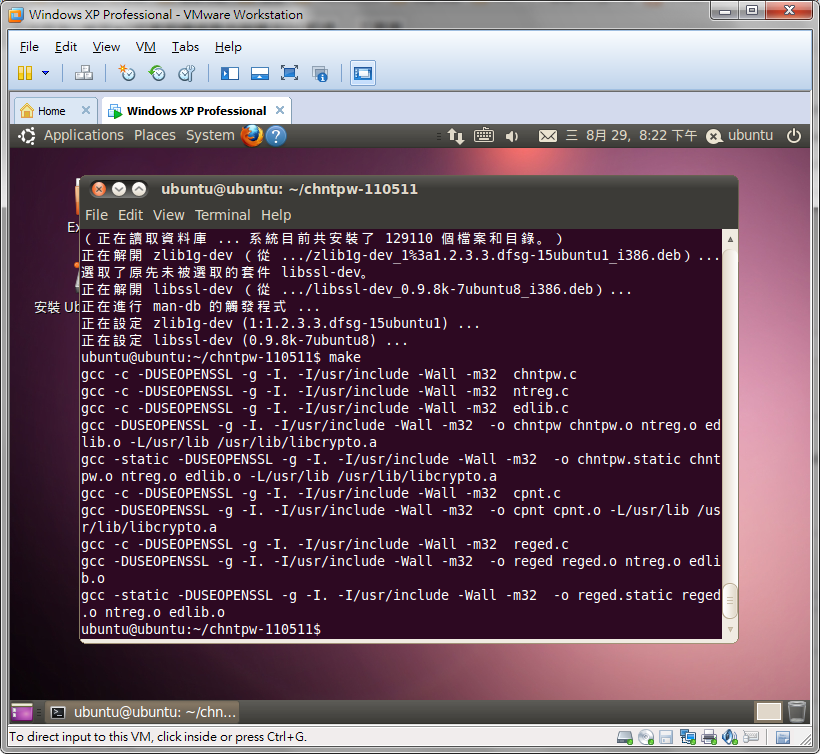Open terminal File menu
The image size is (820, 754).
point(96,215)
